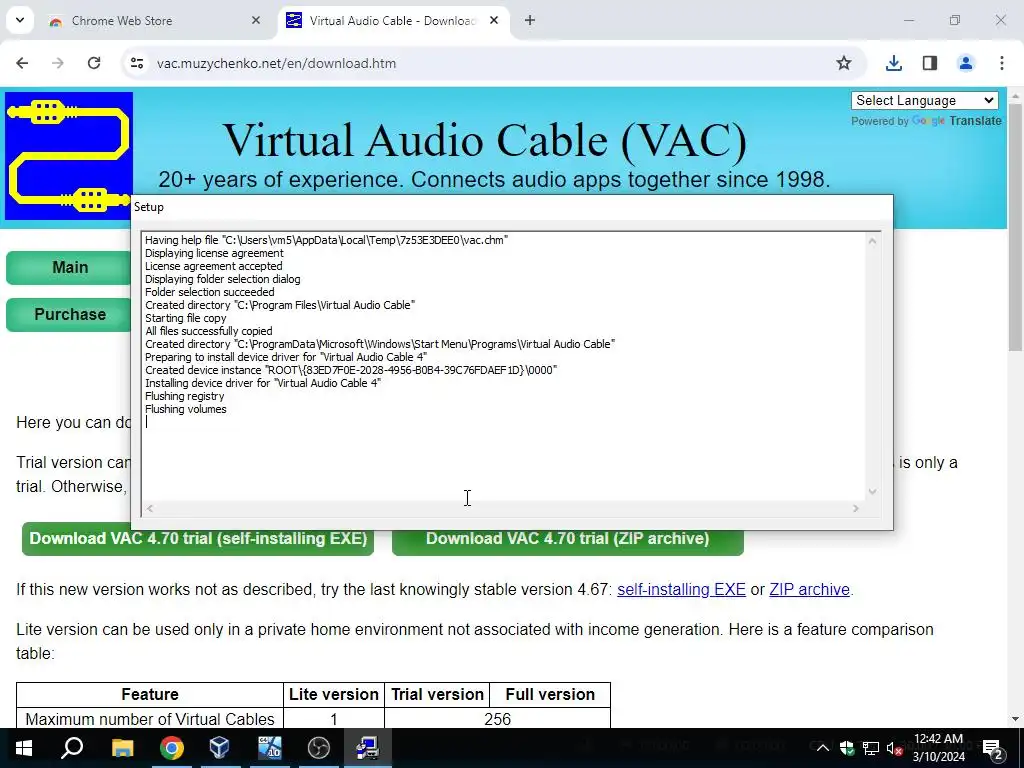This screenshot has width=1024, height=768.
Task: Expand the Select Language dropdown
Action: pos(925,101)
